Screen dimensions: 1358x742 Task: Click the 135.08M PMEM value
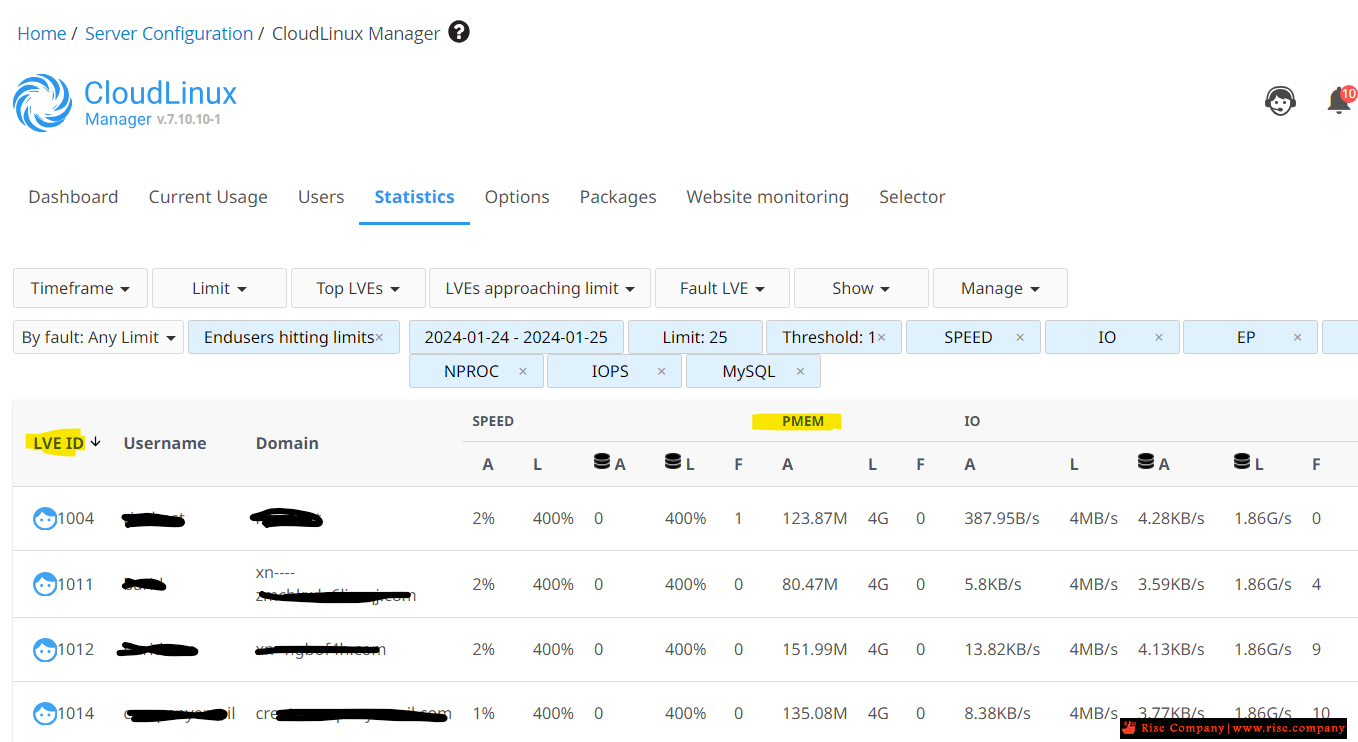pyautogui.click(x=814, y=714)
